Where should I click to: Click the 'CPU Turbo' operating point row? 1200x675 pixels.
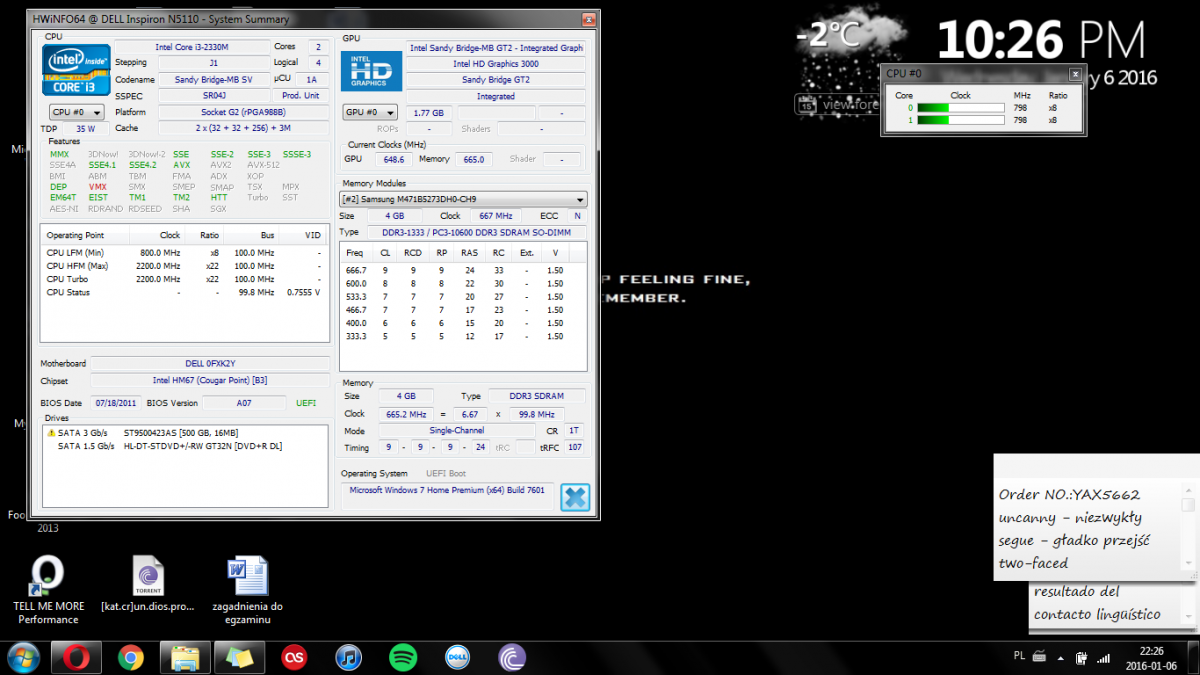(183, 279)
